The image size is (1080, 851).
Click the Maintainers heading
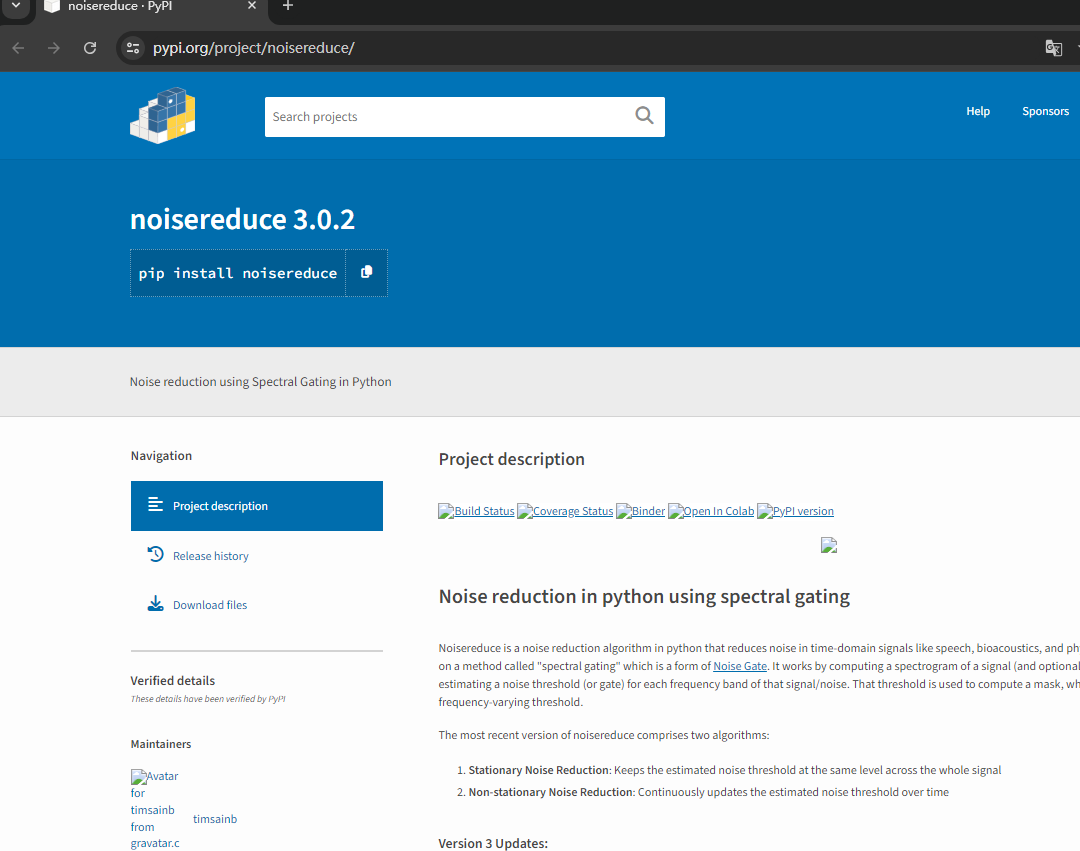[x=161, y=744]
